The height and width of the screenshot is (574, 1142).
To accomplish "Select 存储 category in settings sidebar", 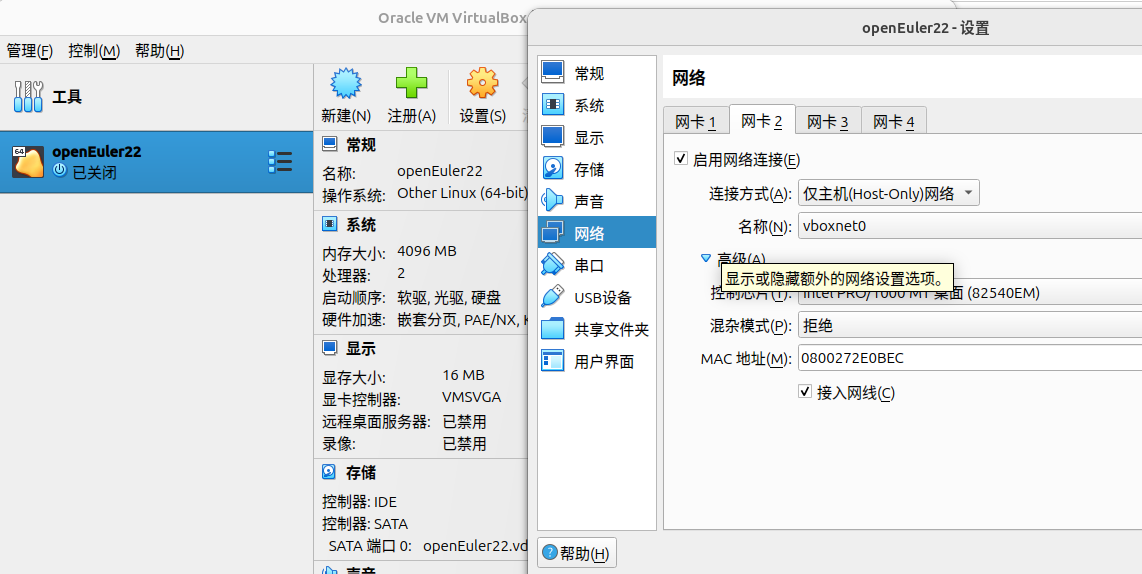I will 596,169.
